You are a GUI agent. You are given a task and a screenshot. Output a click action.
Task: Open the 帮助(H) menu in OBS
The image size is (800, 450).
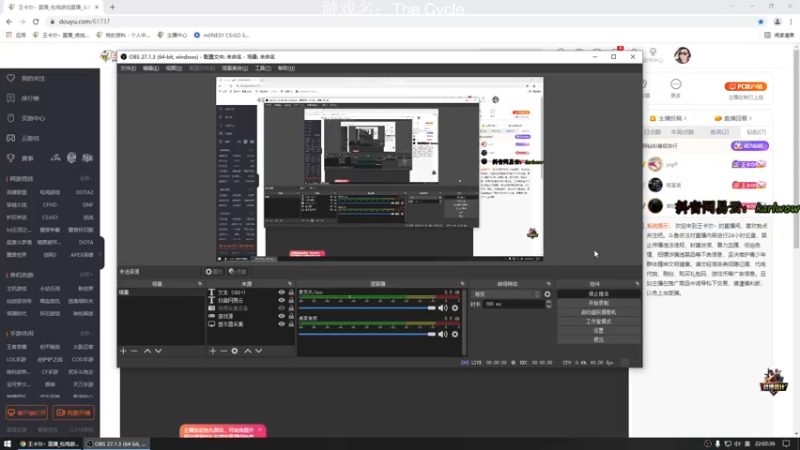[x=286, y=68]
